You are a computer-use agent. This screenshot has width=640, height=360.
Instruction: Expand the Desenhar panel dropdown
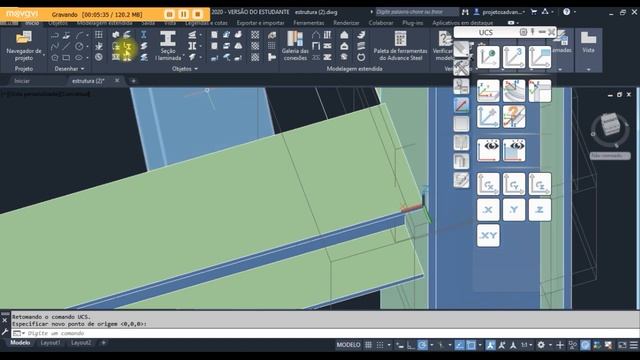coord(82,69)
